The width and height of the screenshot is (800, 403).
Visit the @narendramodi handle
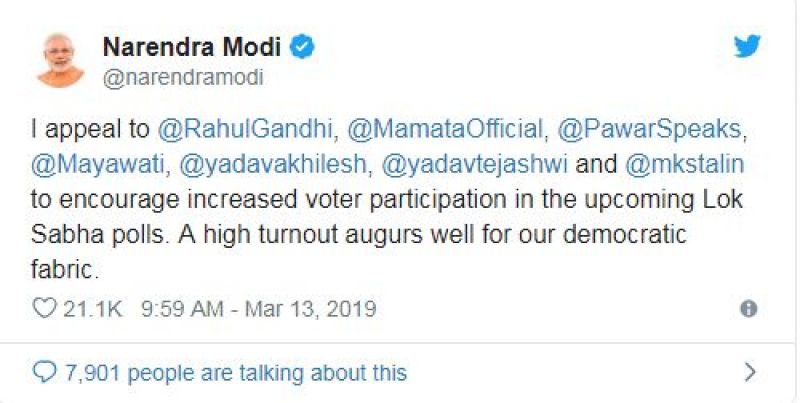(x=182, y=77)
